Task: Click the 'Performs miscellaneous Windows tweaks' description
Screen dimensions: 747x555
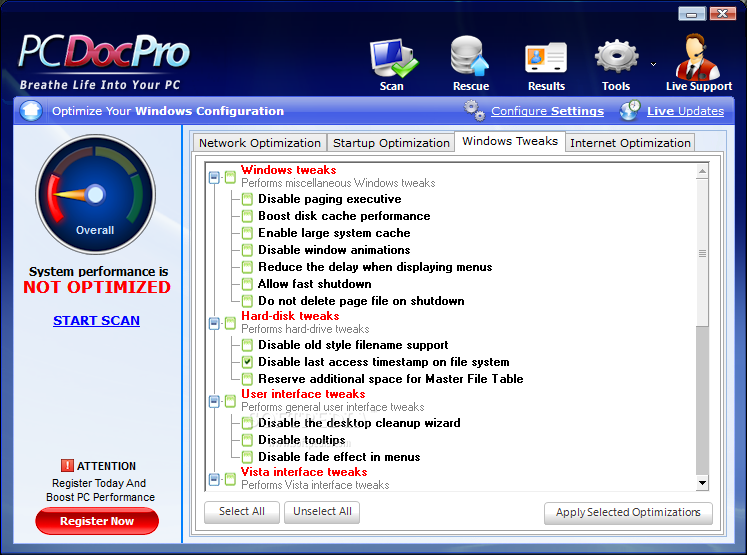Action: [338, 183]
